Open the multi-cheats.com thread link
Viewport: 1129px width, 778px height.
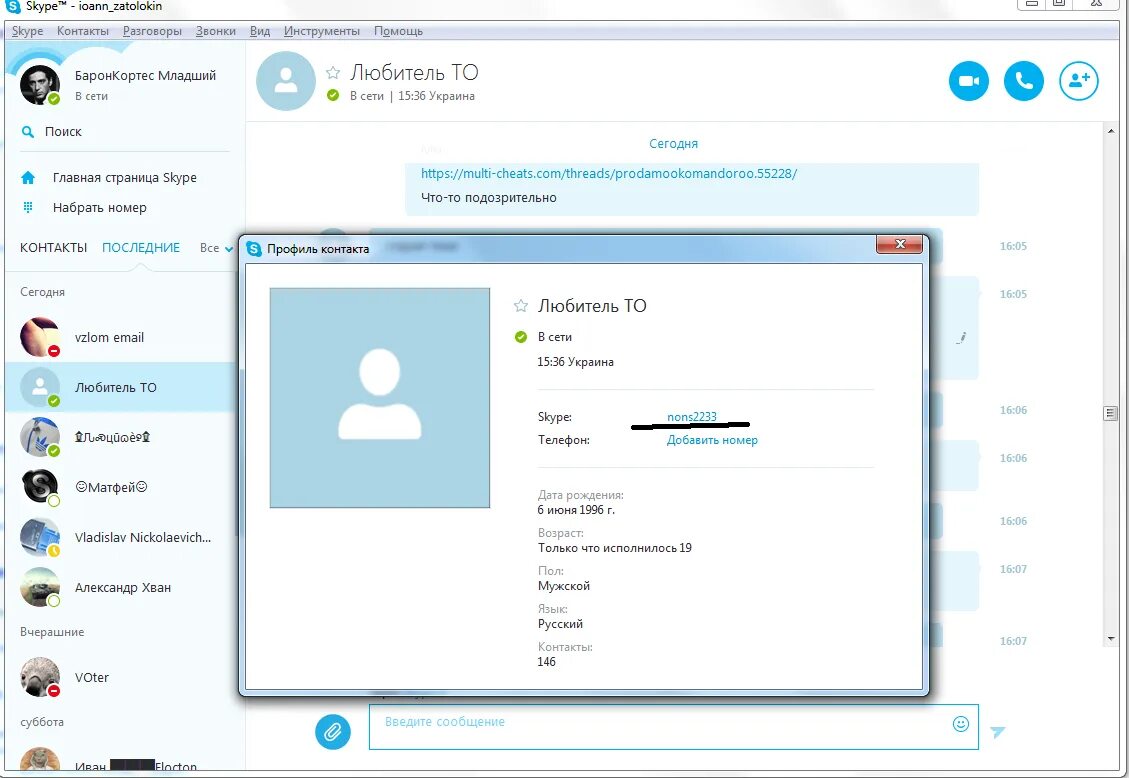[x=608, y=173]
